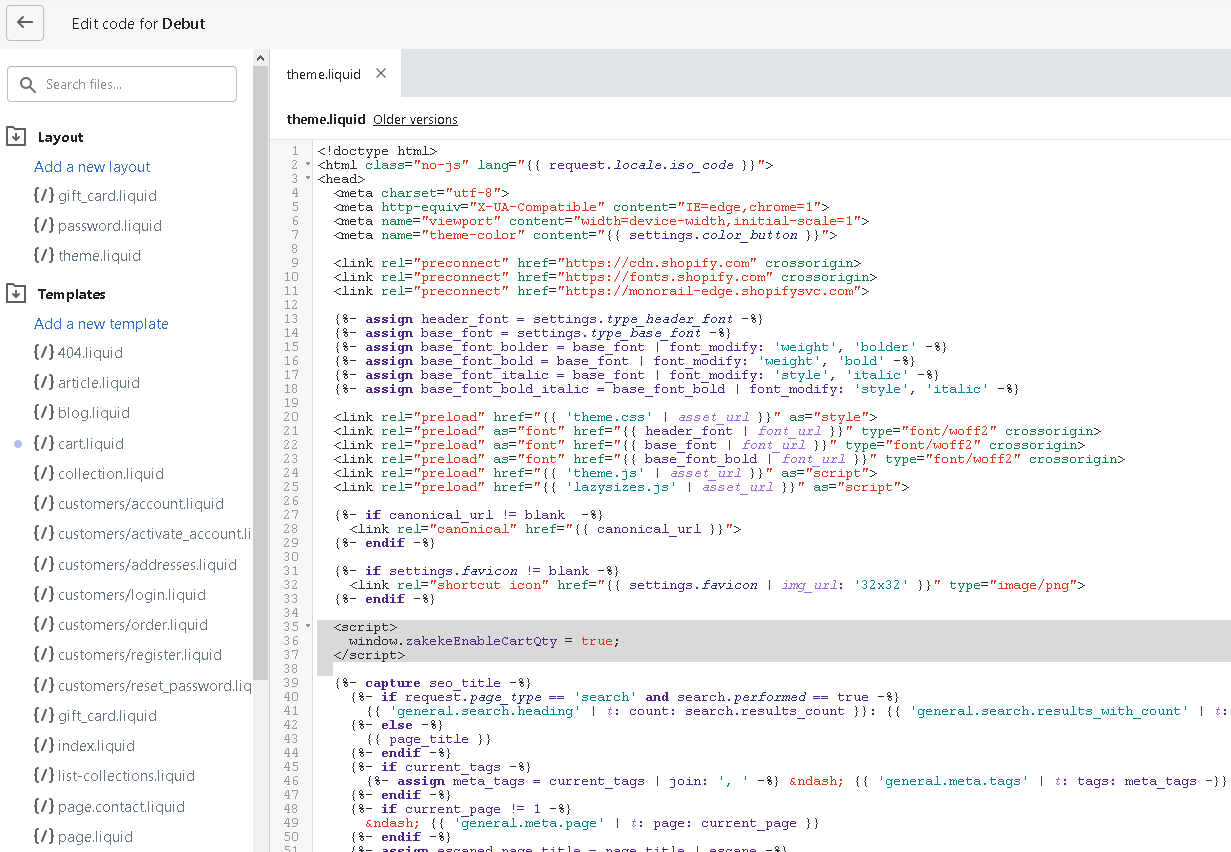This screenshot has height=852, width=1231.
Task: Open Older versions link
Action: [x=415, y=119]
